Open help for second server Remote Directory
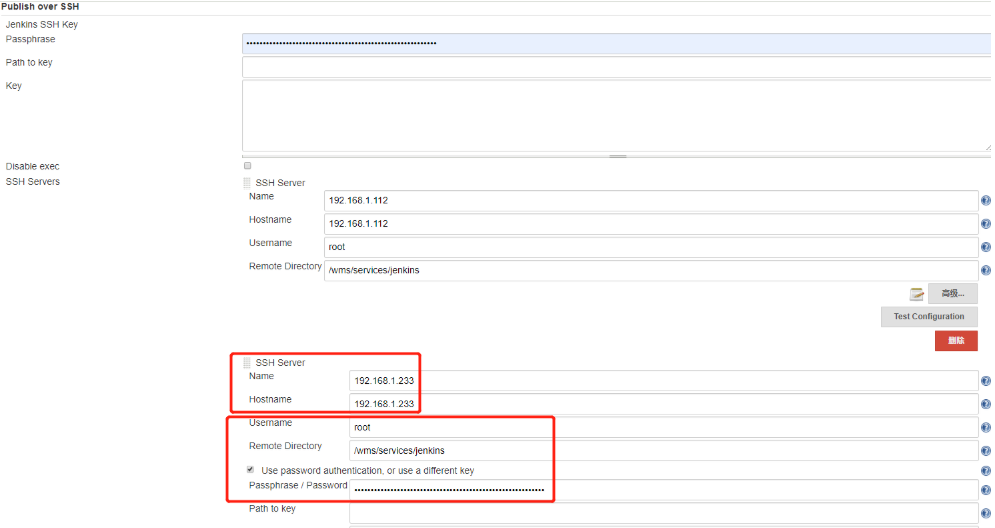 [x=985, y=451]
